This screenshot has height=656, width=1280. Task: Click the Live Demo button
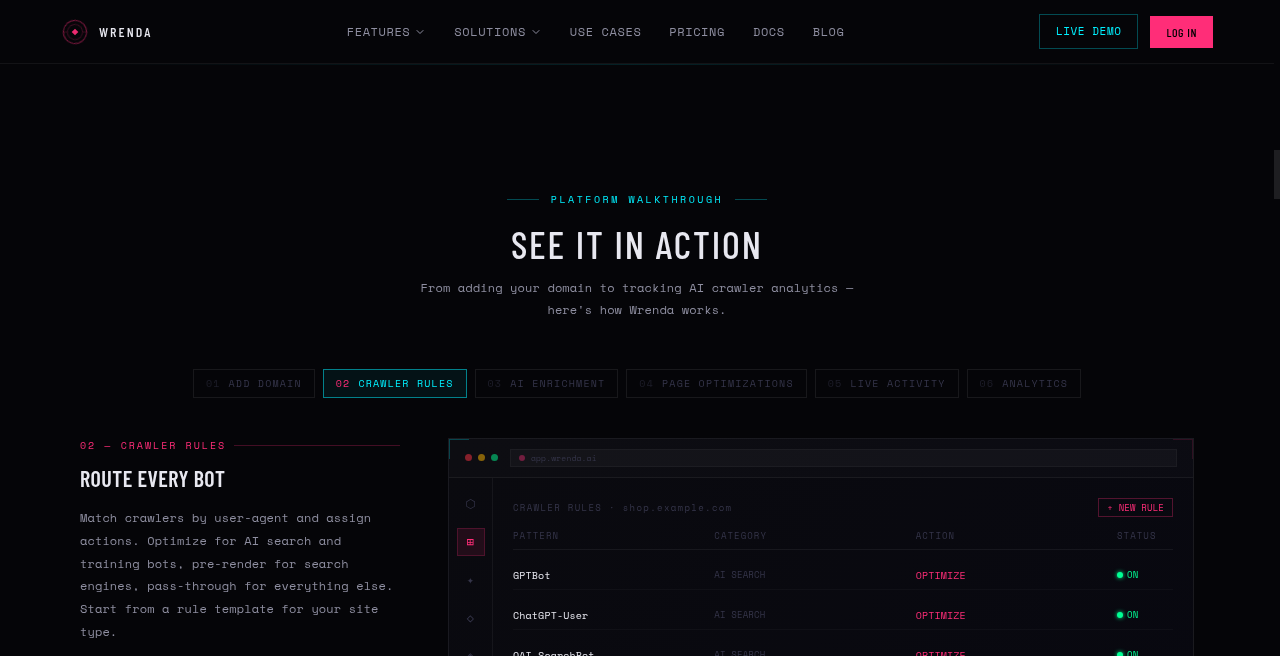coord(1088,32)
